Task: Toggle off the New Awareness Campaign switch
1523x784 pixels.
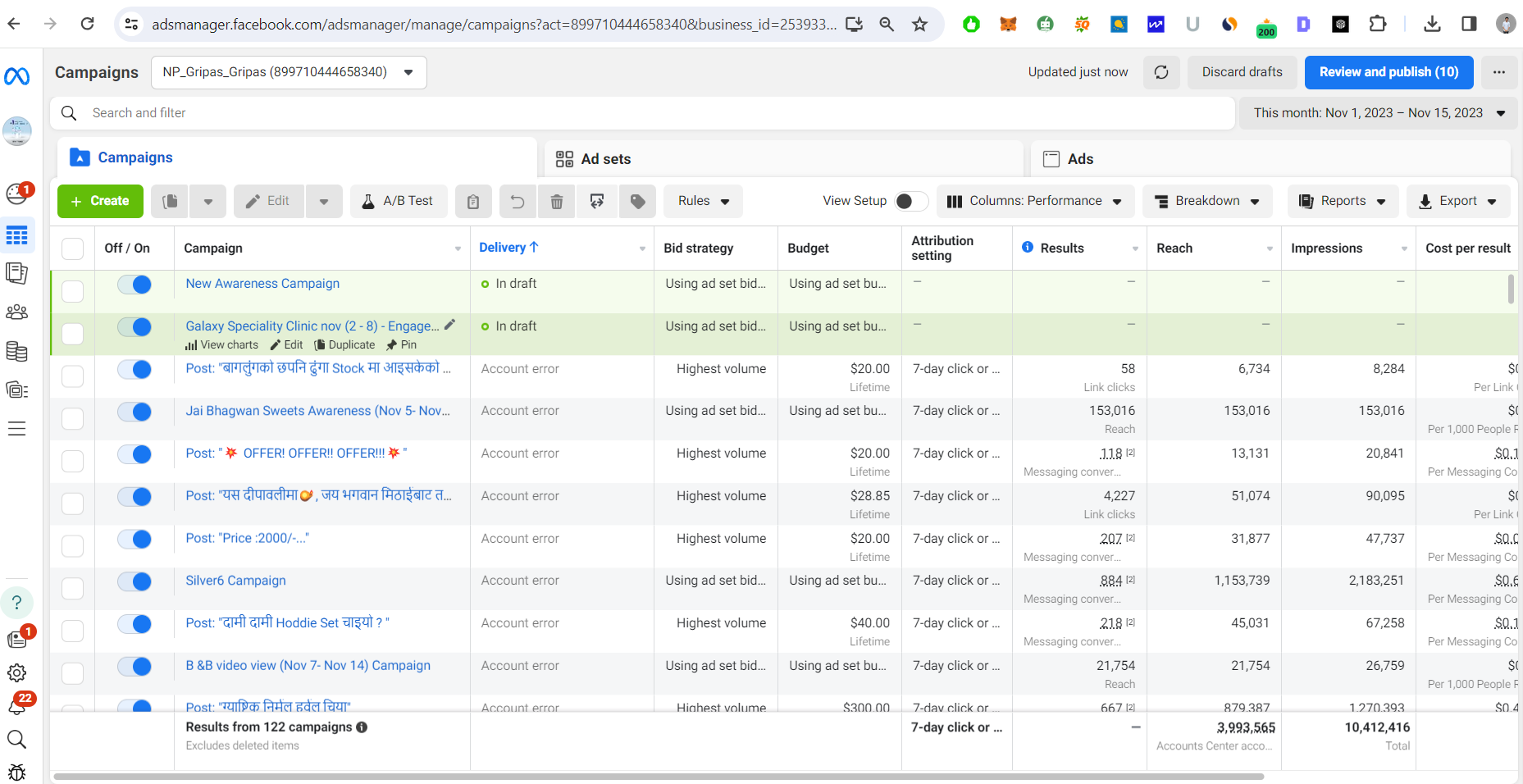Action: pos(135,285)
